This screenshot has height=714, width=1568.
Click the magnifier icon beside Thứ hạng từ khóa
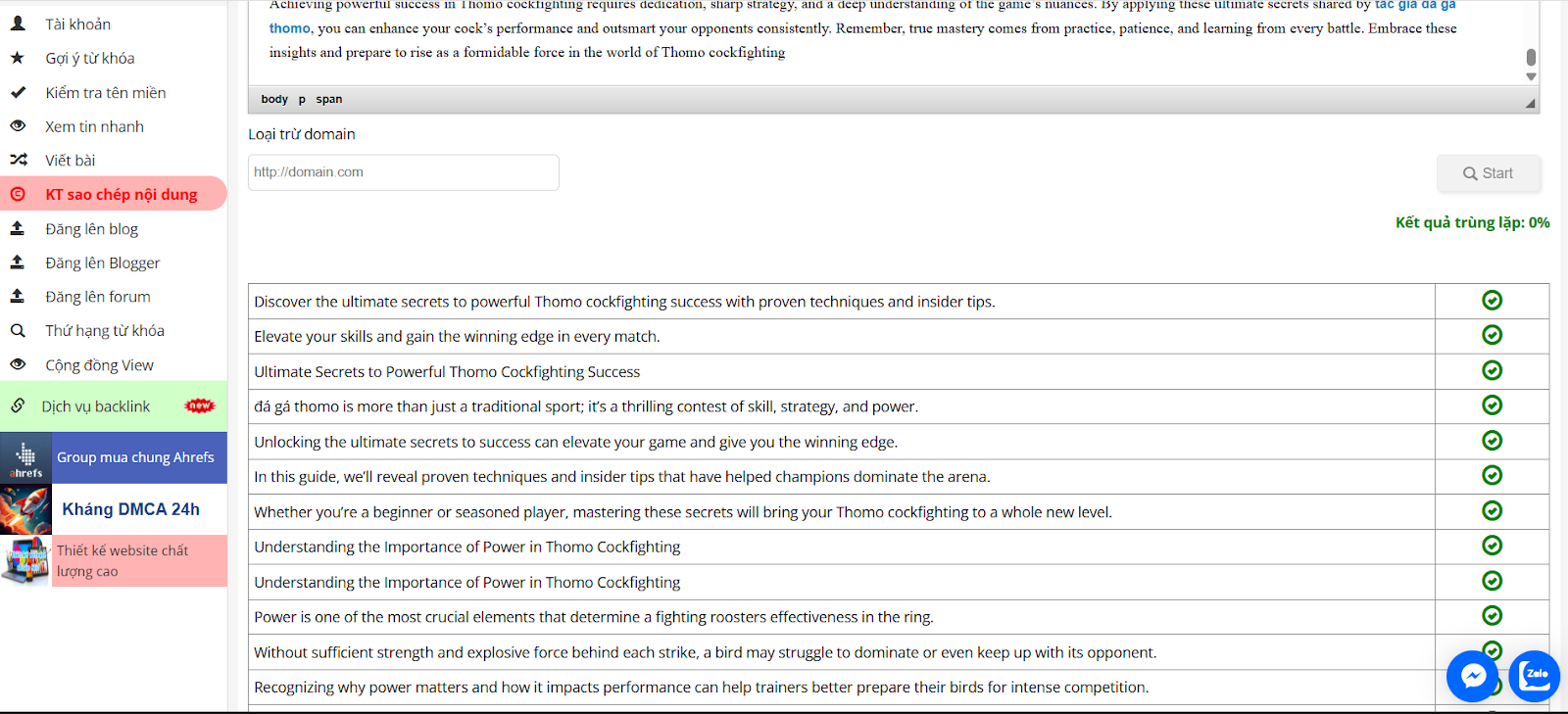tap(18, 331)
